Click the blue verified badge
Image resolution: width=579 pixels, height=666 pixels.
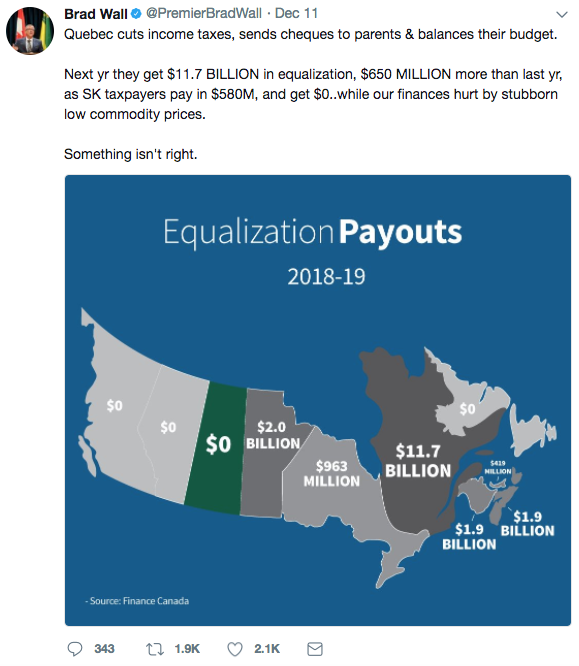(x=136, y=14)
